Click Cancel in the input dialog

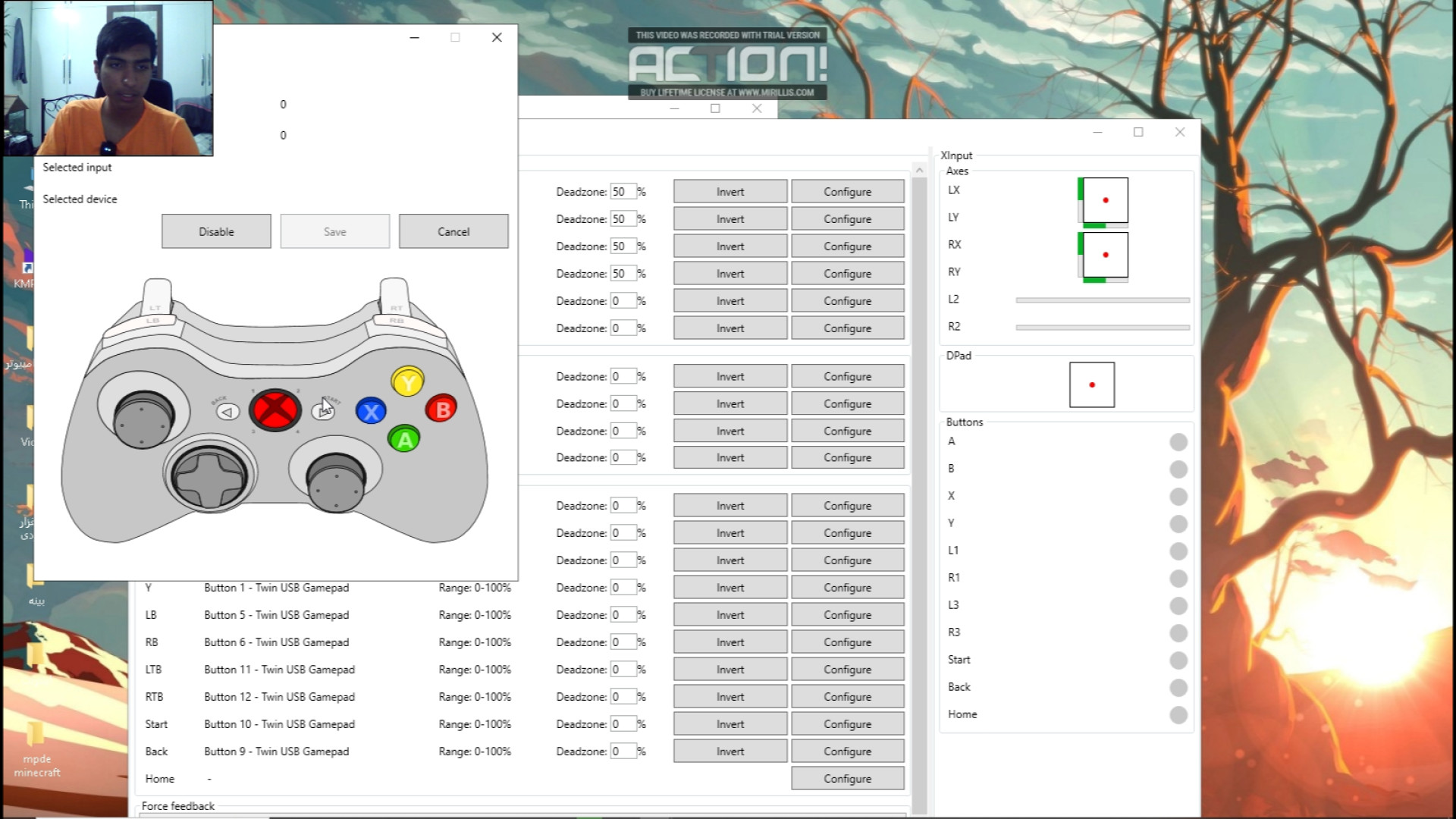tap(453, 231)
